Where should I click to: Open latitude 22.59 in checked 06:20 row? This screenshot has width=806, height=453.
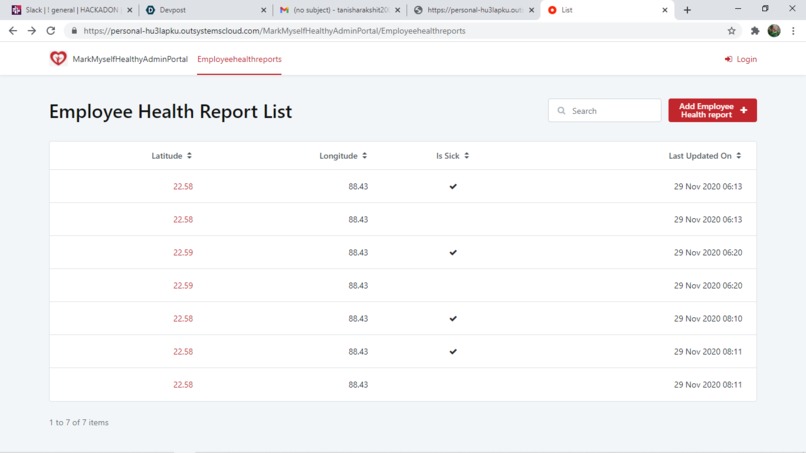click(x=183, y=252)
